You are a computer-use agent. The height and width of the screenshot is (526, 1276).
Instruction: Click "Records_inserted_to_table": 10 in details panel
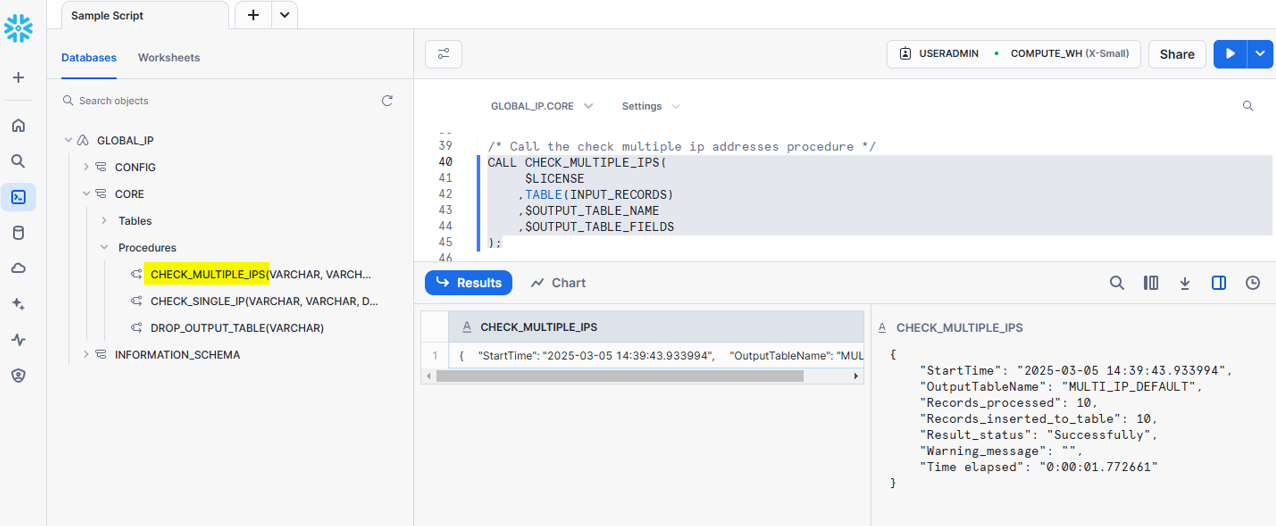pyautogui.click(x=1038, y=419)
